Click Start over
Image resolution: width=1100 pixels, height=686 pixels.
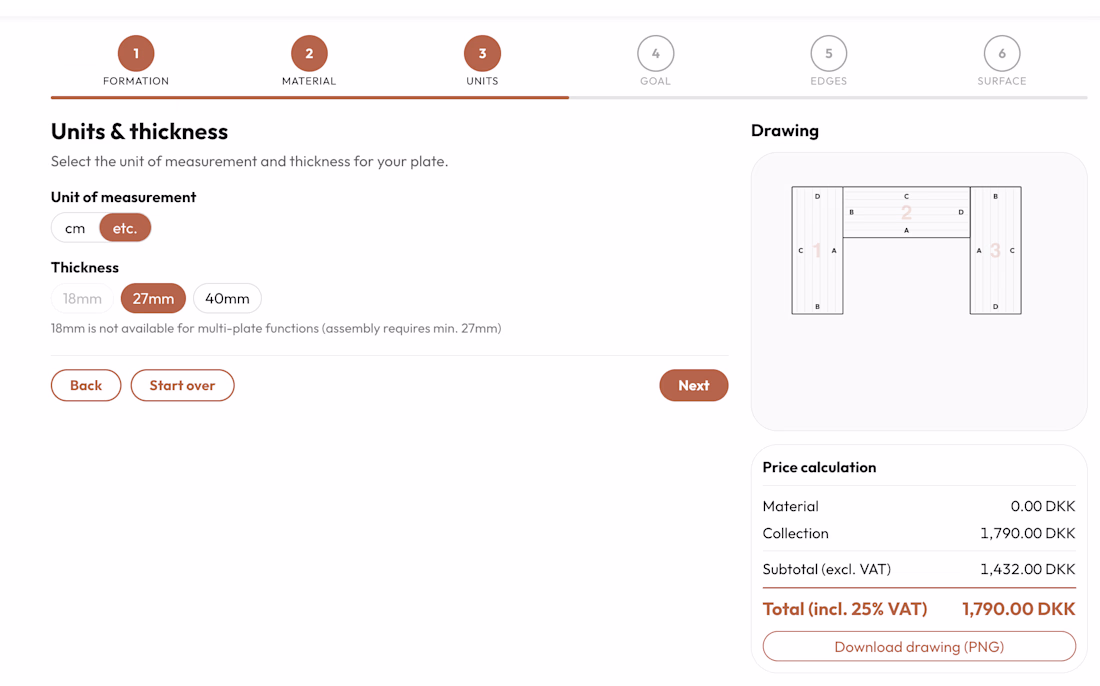(182, 385)
